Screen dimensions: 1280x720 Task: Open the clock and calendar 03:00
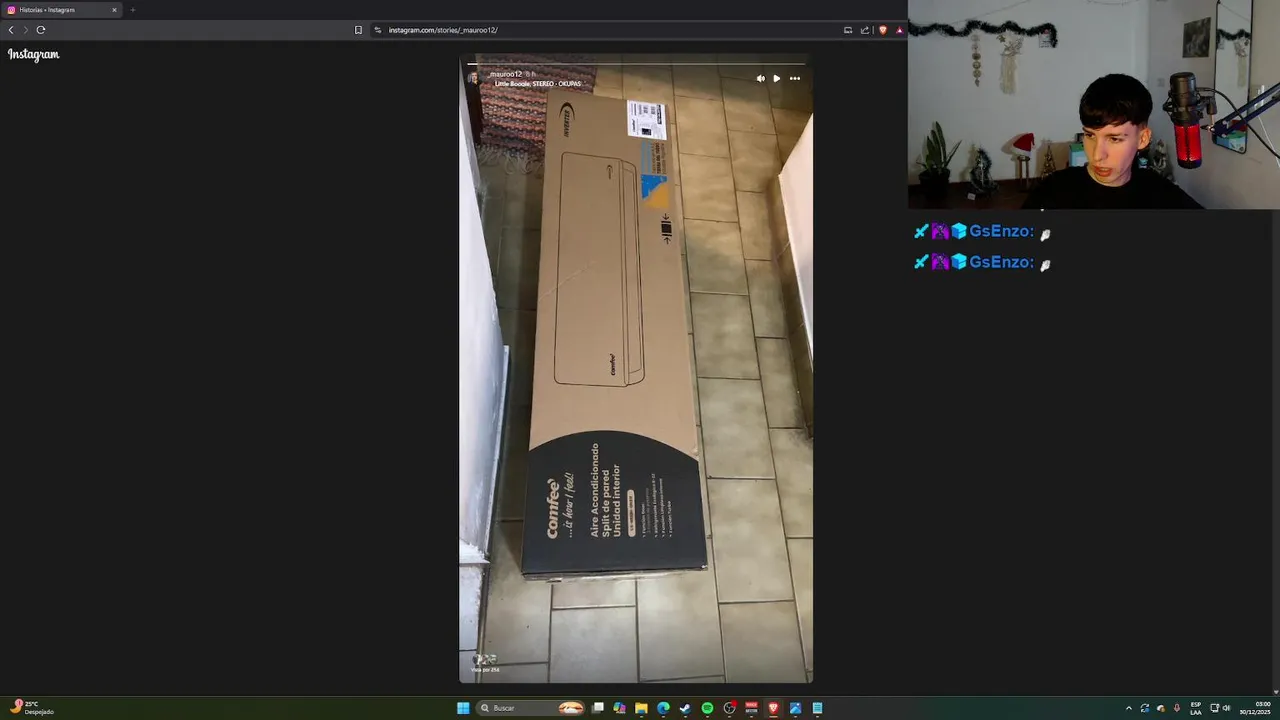pyautogui.click(x=1255, y=708)
